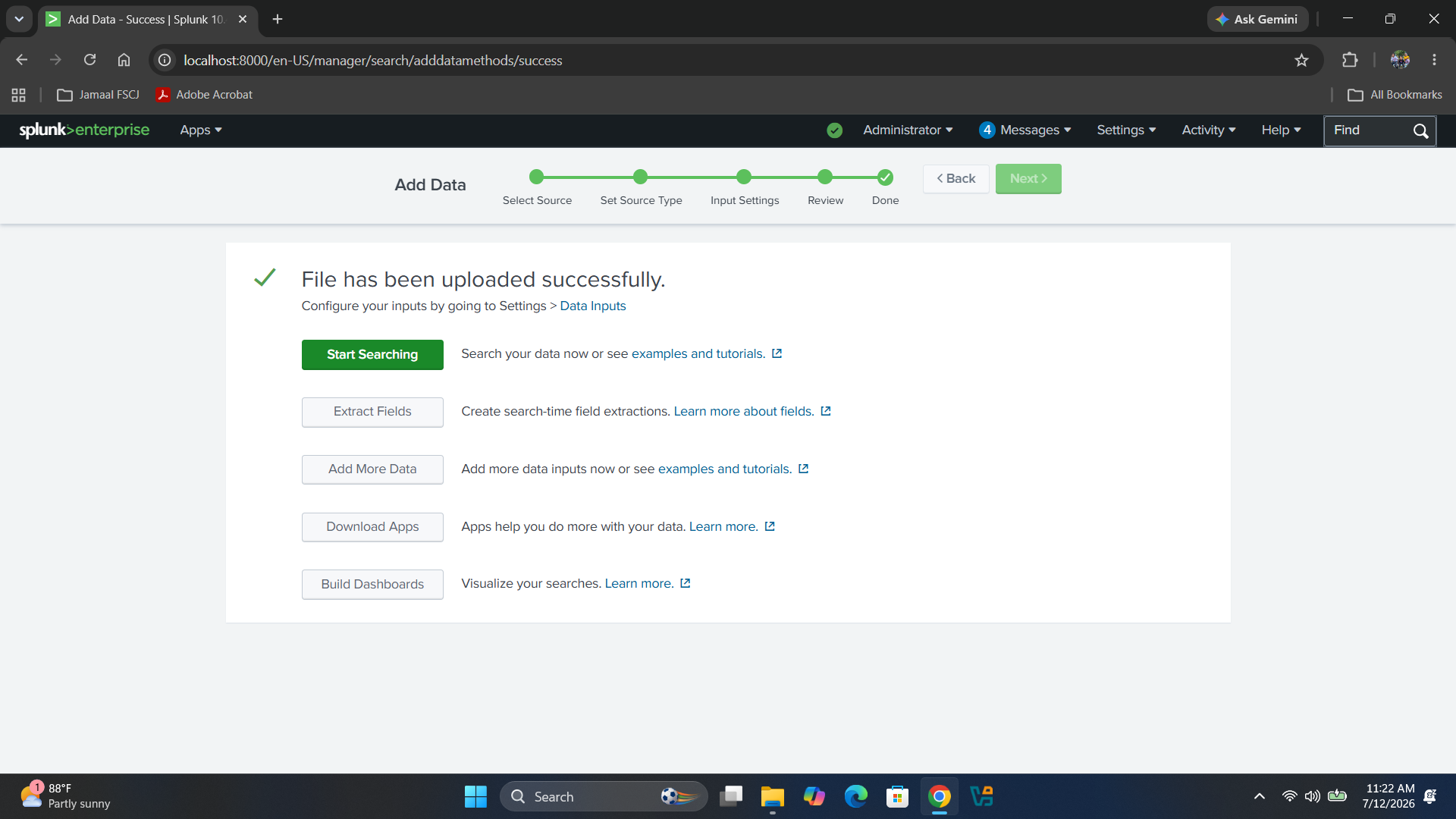Open Task View on the taskbar
The height and width of the screenshot is (819, 1456).
(x=731, y=796)
